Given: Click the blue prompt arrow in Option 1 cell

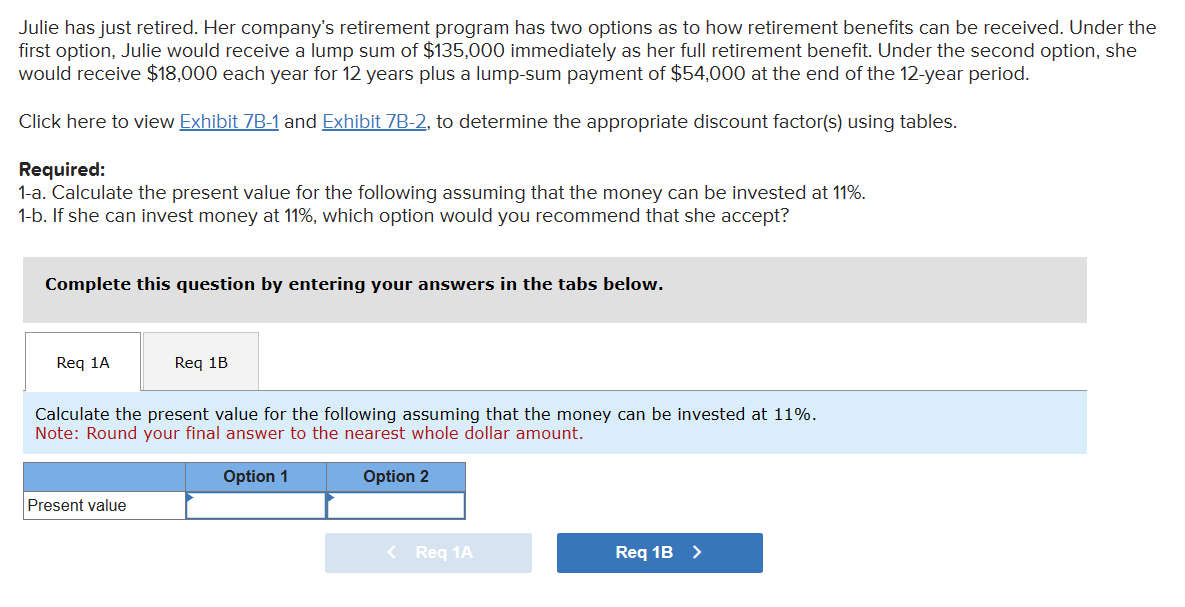Looking at the screenshot, I should pyautogui.click(x=189, y=497).
